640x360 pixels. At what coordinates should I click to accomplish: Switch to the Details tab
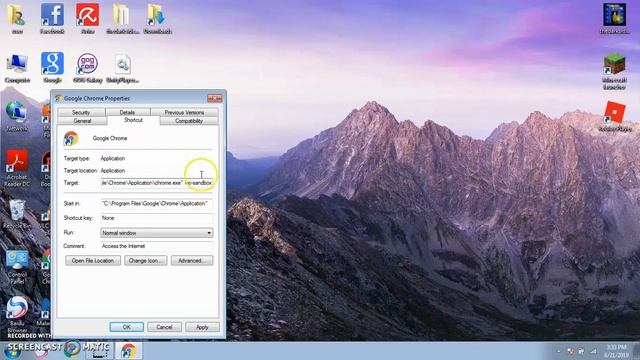pos(127,112)
